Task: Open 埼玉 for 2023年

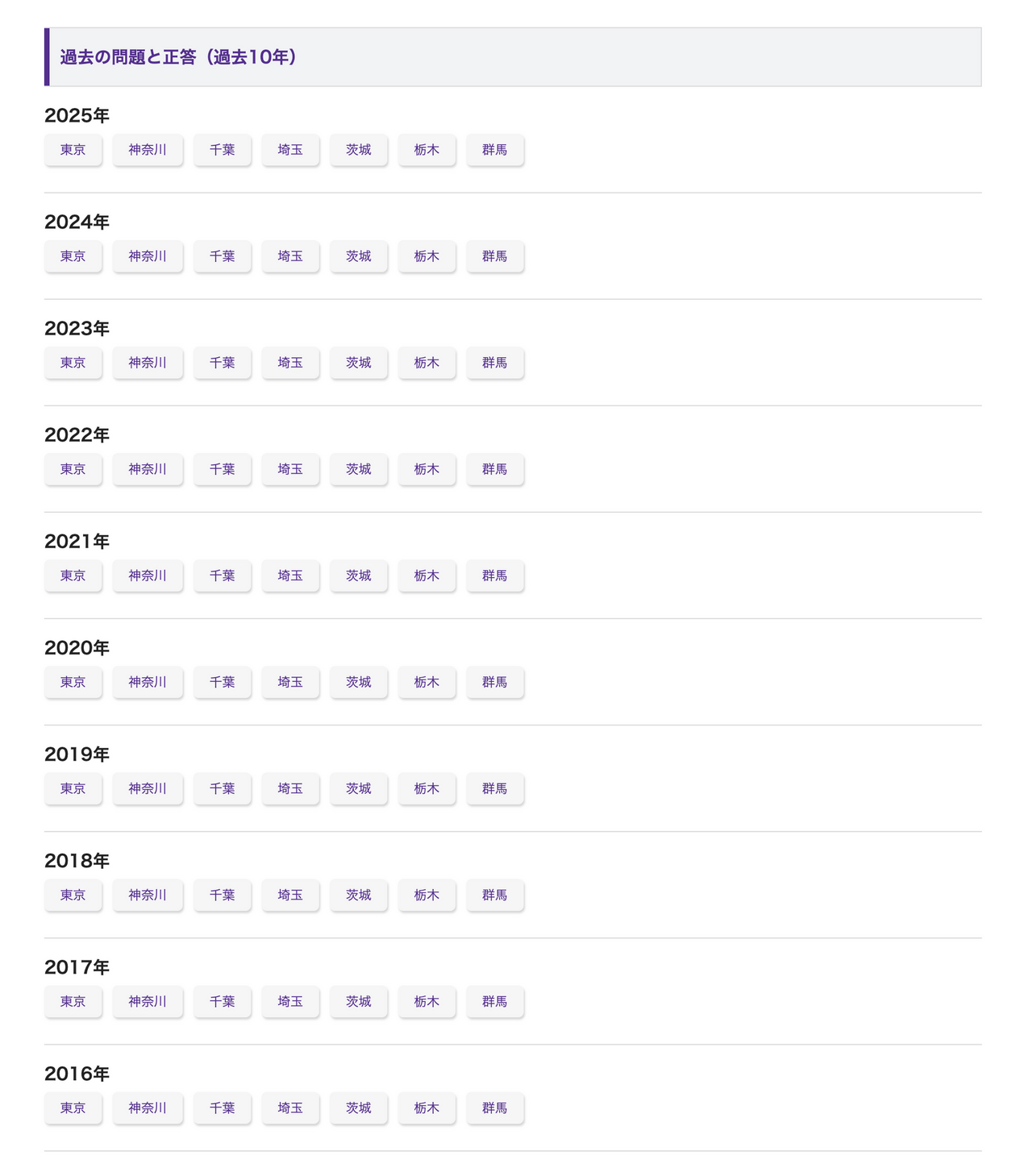Action: click(x=290, y=363)
